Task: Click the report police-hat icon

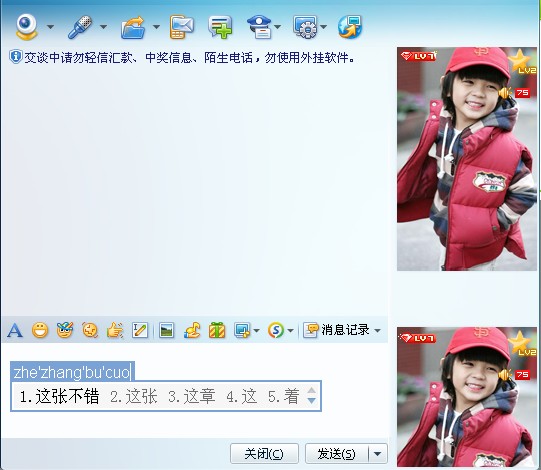Action: tap(259, 27)
